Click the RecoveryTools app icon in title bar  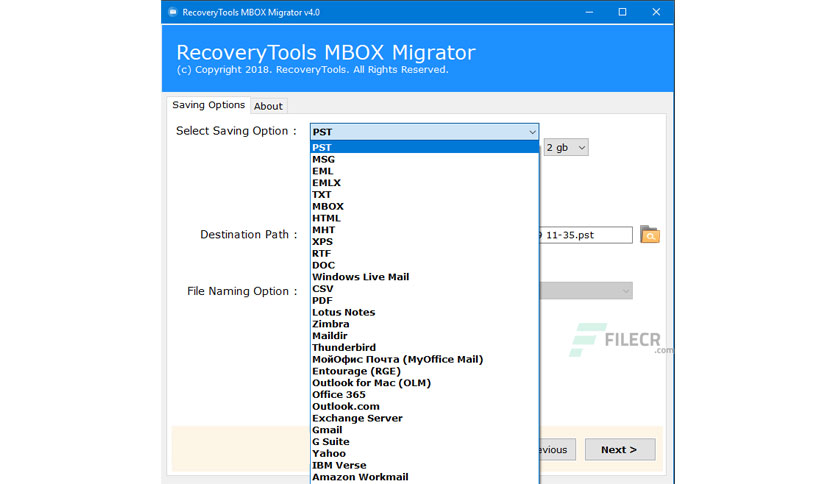[173, 12]
